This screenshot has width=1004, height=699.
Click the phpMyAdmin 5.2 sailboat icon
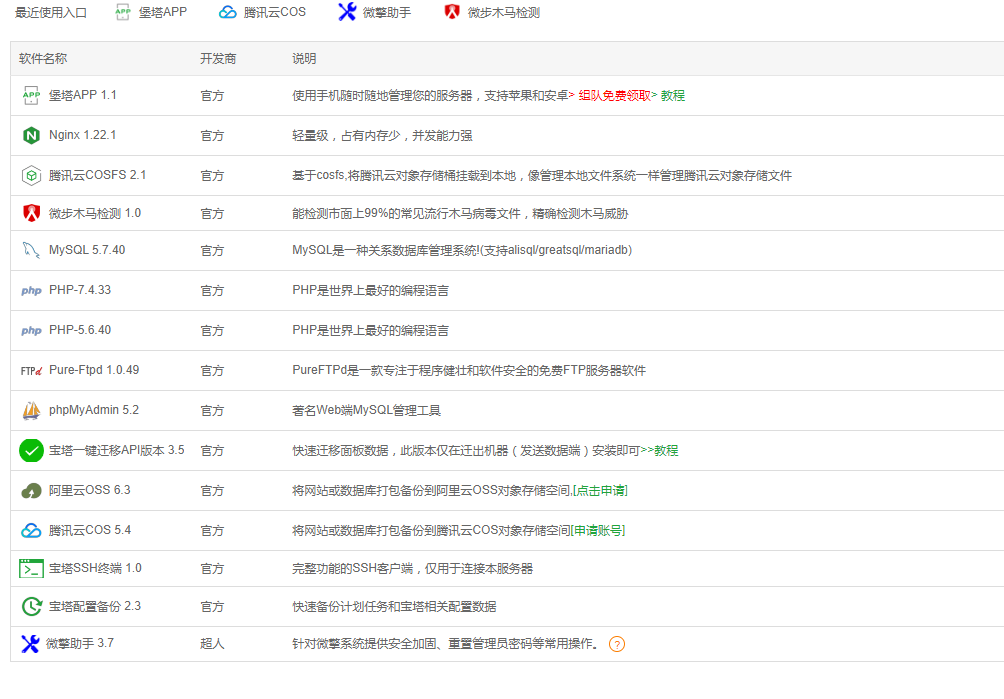coord(31,410)
